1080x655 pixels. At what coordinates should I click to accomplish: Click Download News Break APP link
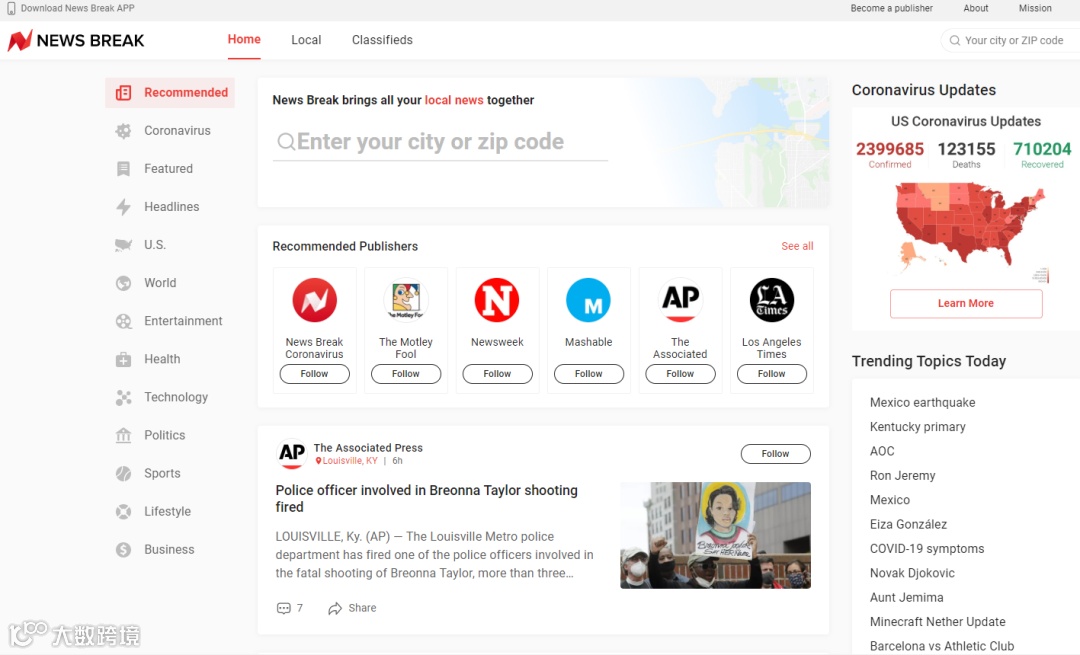77,8
